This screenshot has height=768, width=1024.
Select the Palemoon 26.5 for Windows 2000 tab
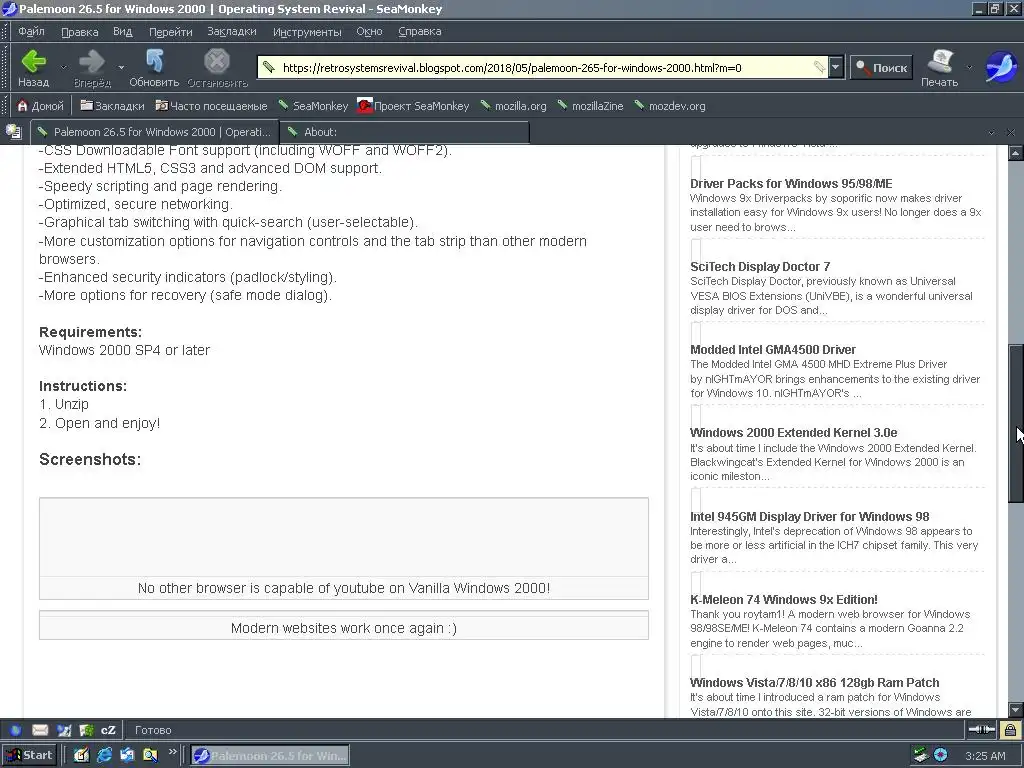[x=155, y=132]
